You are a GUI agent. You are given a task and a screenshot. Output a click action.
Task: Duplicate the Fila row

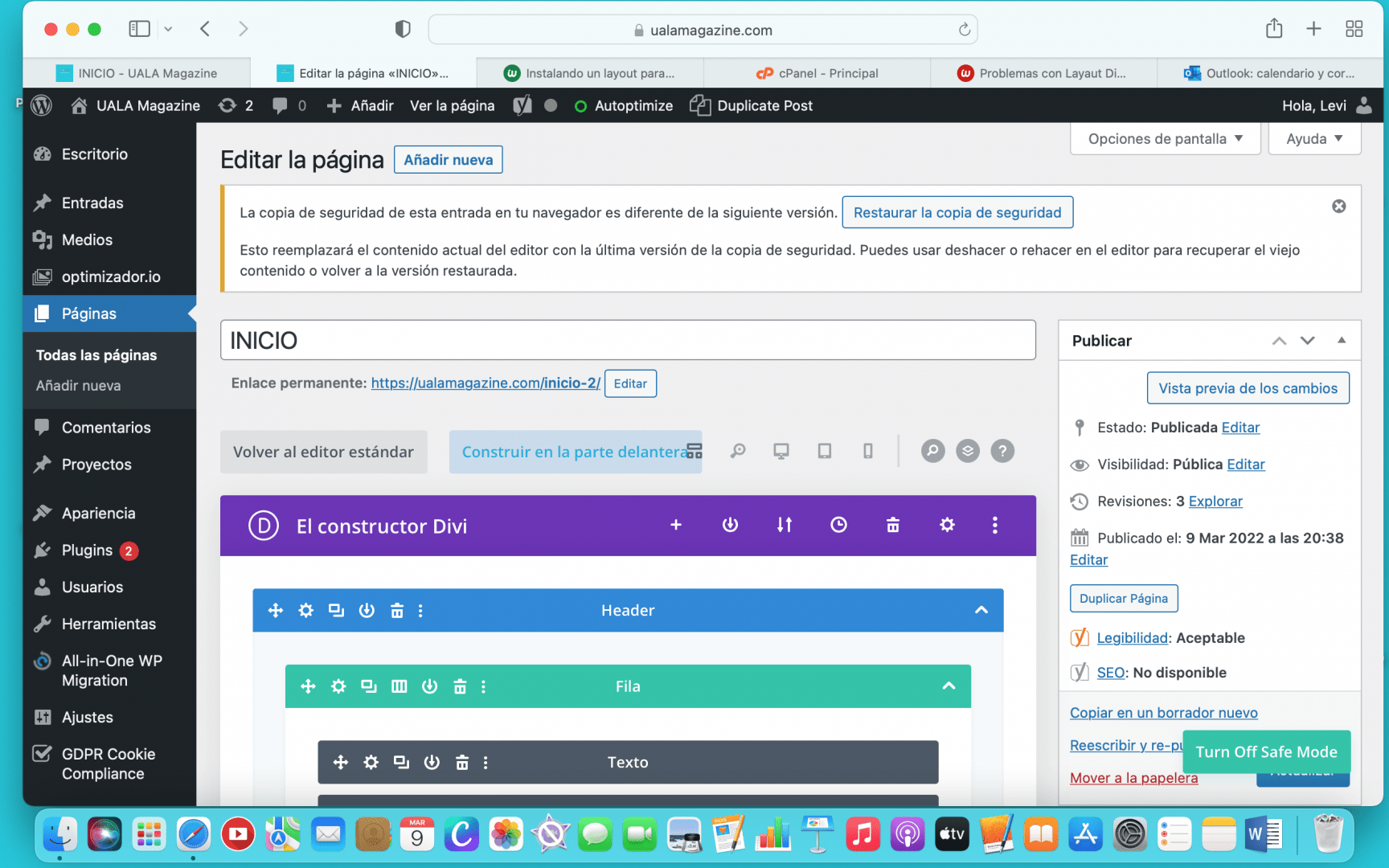[369, 686]
